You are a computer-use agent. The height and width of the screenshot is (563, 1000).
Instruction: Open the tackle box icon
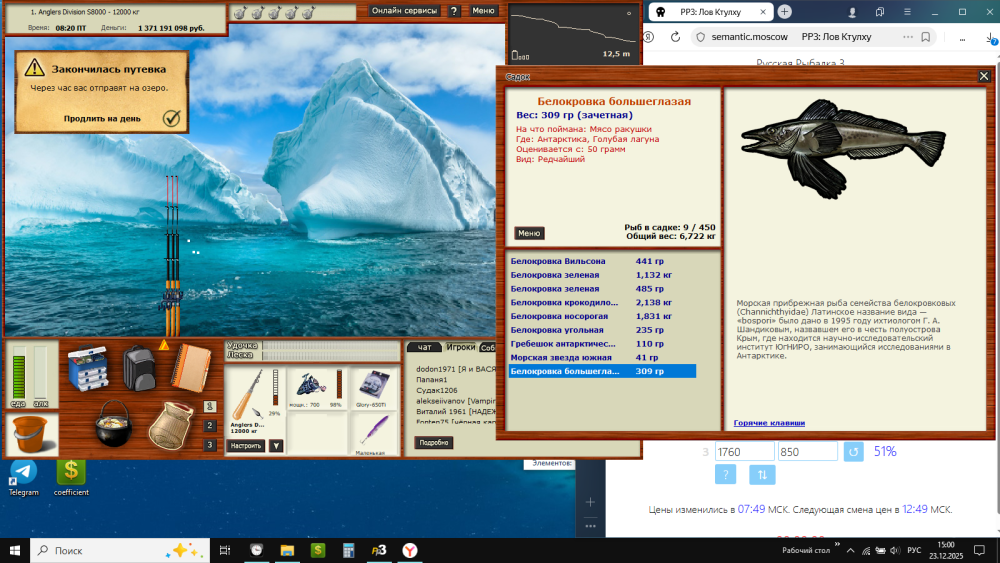(88, 368)
